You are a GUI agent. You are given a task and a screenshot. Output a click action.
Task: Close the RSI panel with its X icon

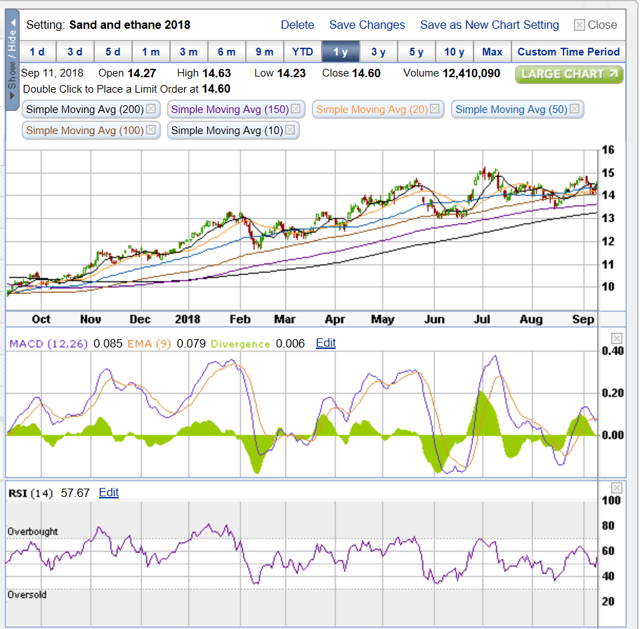click(616, 488)
